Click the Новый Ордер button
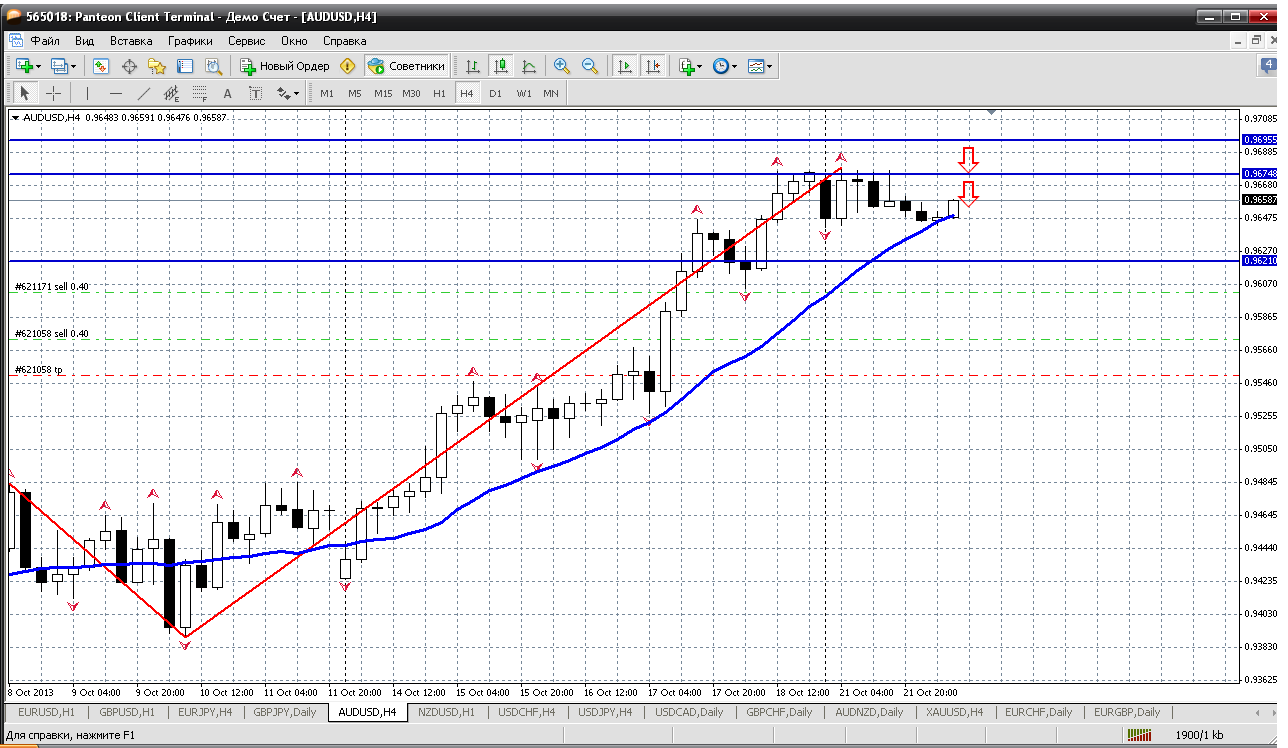The image size is (1288, 748). [285, 66]
